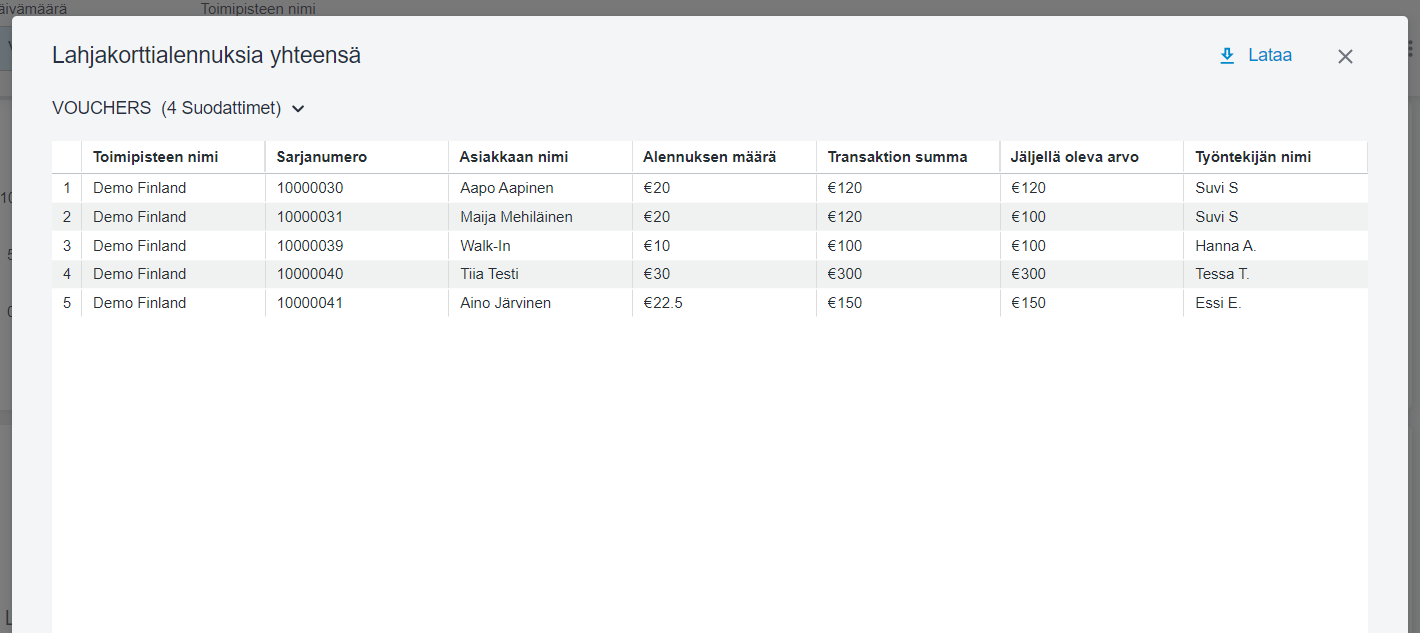Sort by Alennuksen määrä column header

click(709, 157)
